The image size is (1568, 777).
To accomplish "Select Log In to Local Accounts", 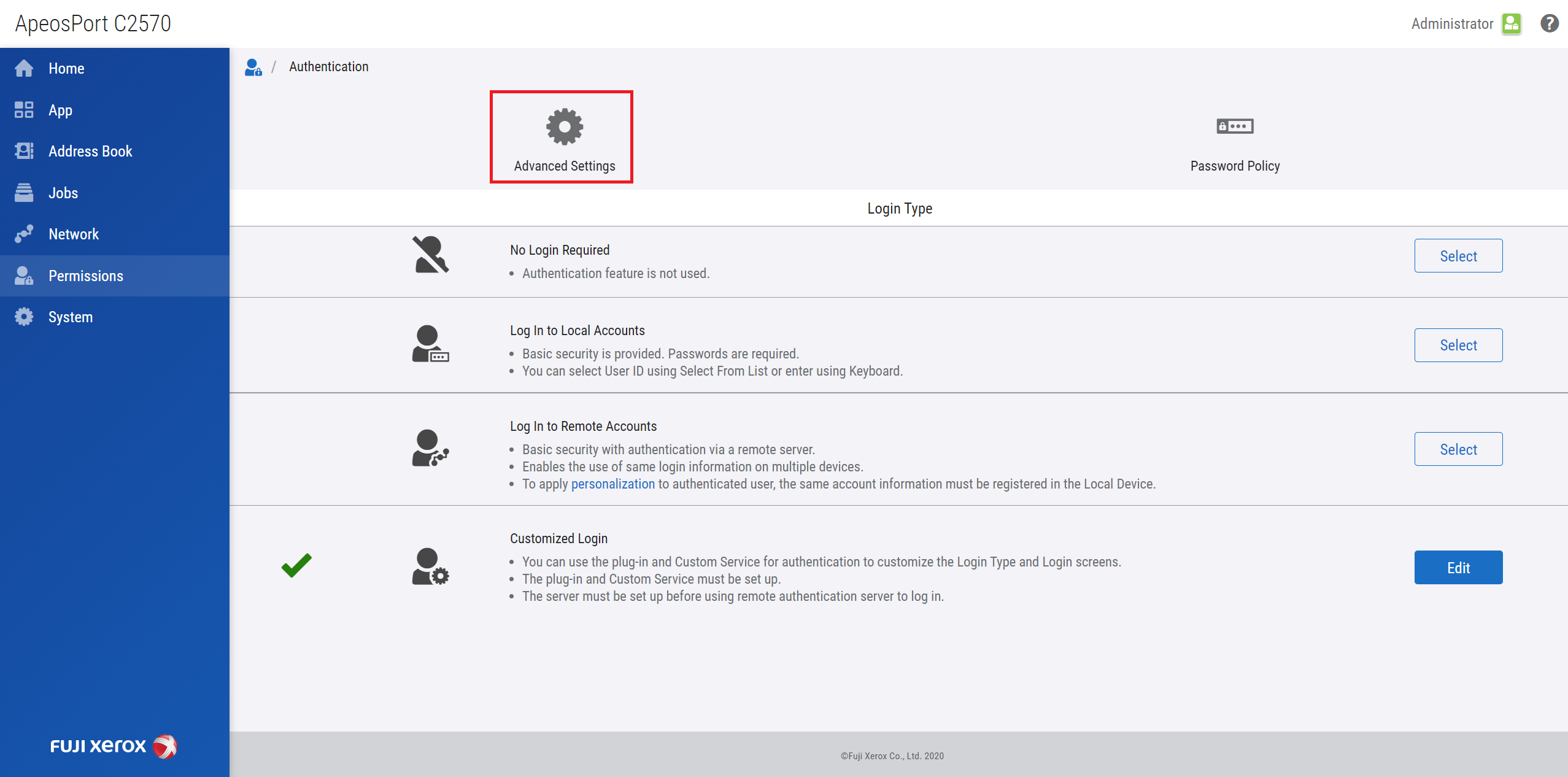I will [1458, 345].
